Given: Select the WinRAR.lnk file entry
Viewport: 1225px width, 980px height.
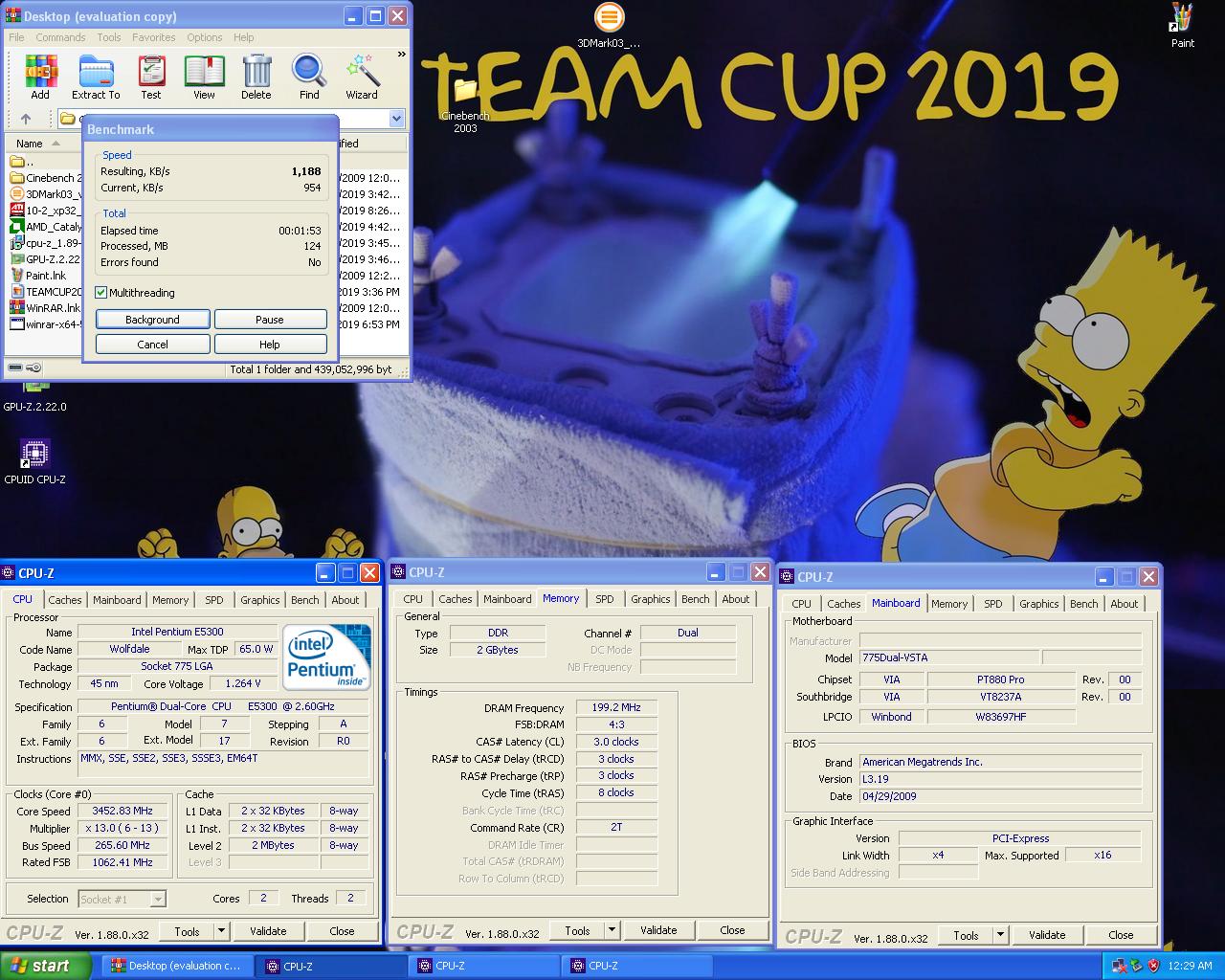Looking at the screenshot, I should pos(46,308).
